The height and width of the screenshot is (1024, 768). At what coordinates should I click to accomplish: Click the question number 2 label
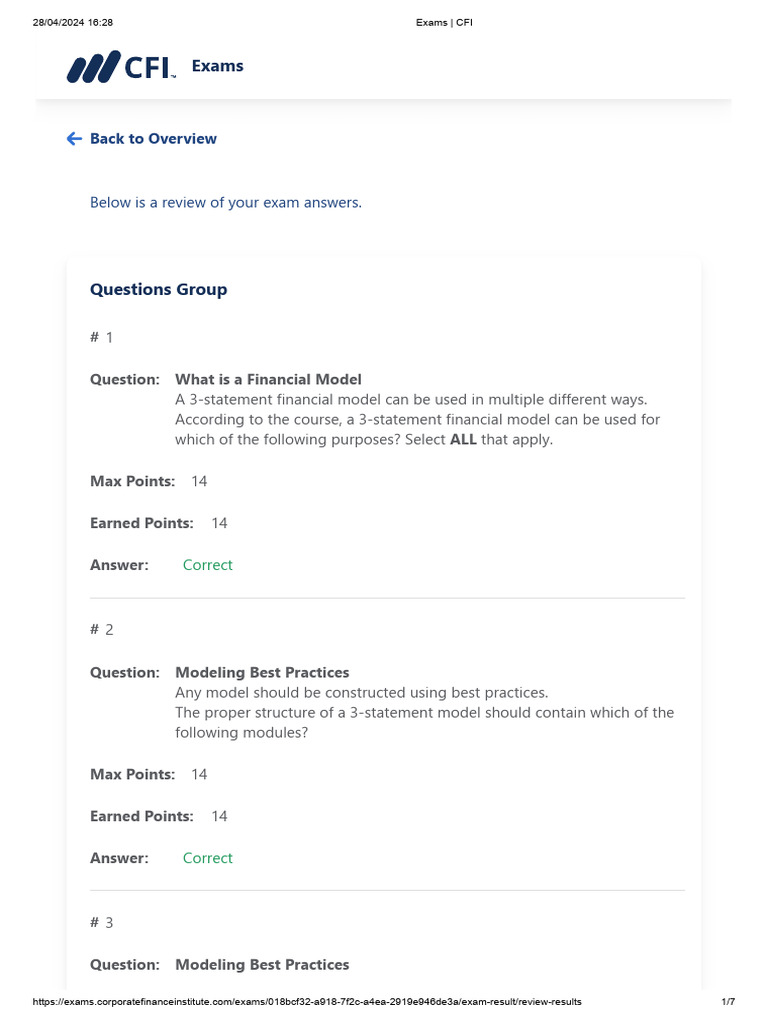tap(101, 630)
